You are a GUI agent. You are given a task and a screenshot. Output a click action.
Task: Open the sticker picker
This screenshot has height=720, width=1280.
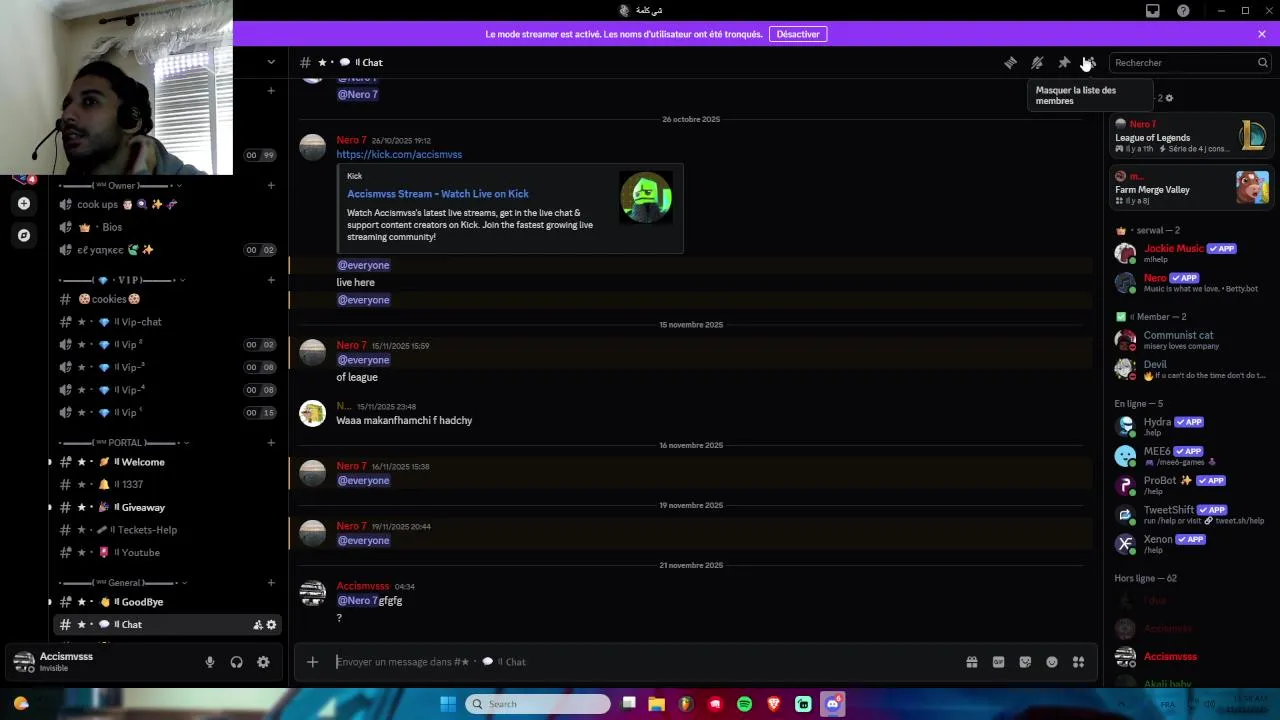point(1025,662)
